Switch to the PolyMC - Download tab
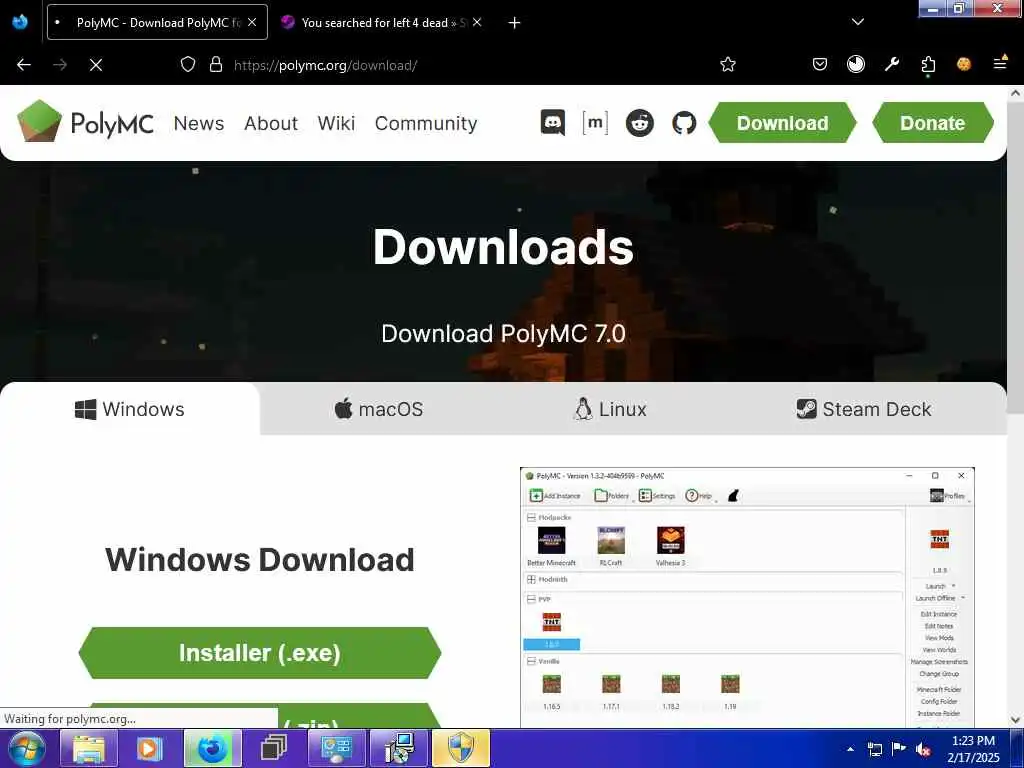Viewport: 1024px width, 768px height. coord(157,22)
